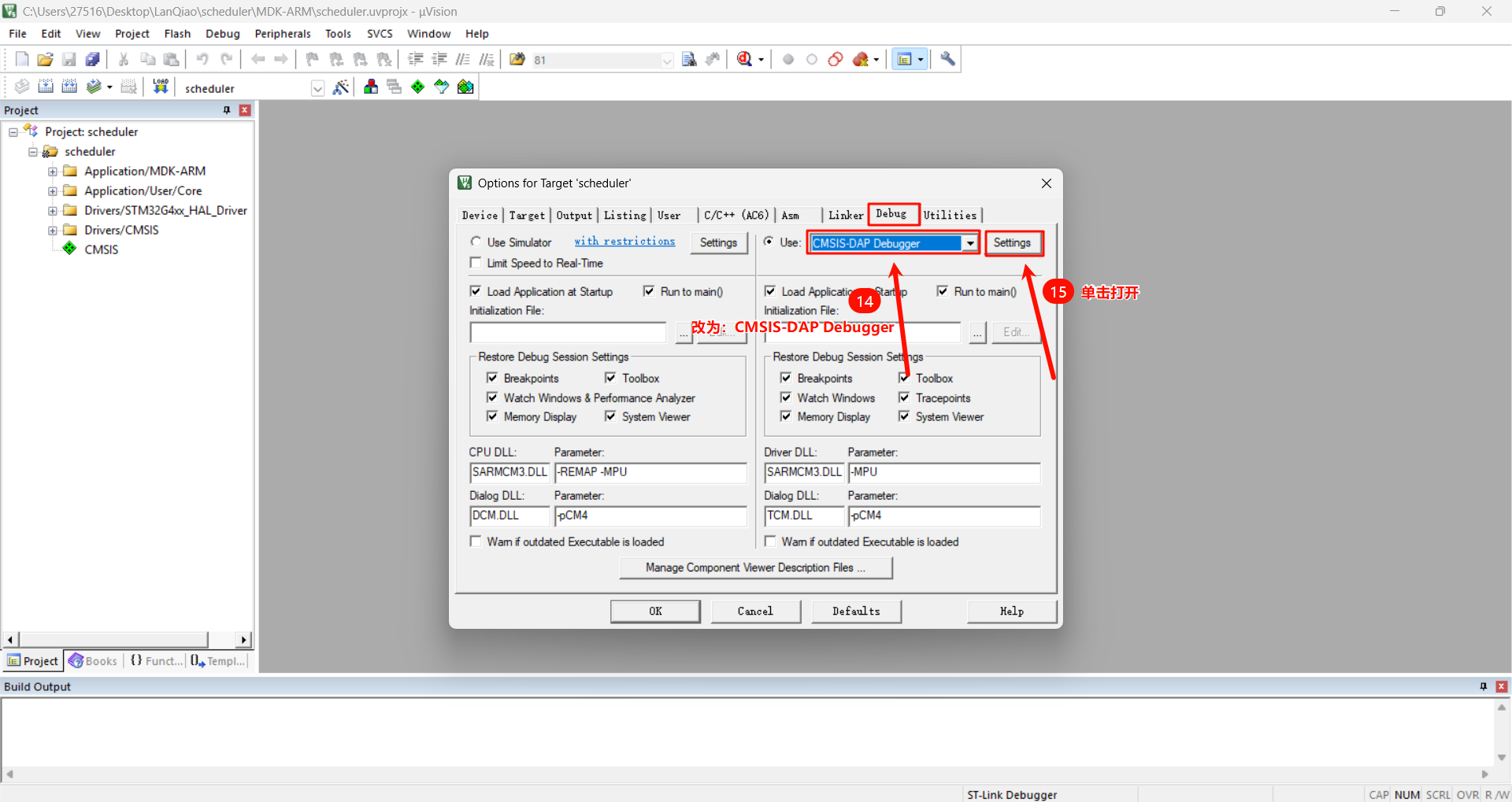
Task: Close the Project panel with red X
Action: pos(245,110)
